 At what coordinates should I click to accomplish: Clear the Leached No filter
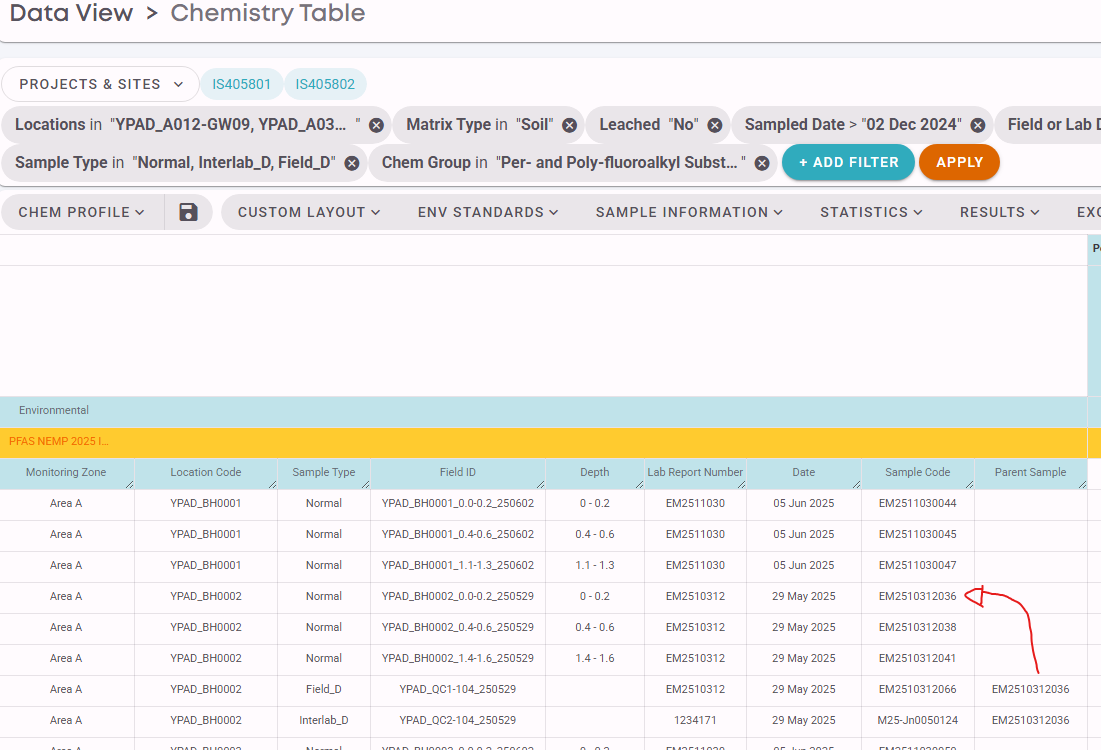click(715, 125)
